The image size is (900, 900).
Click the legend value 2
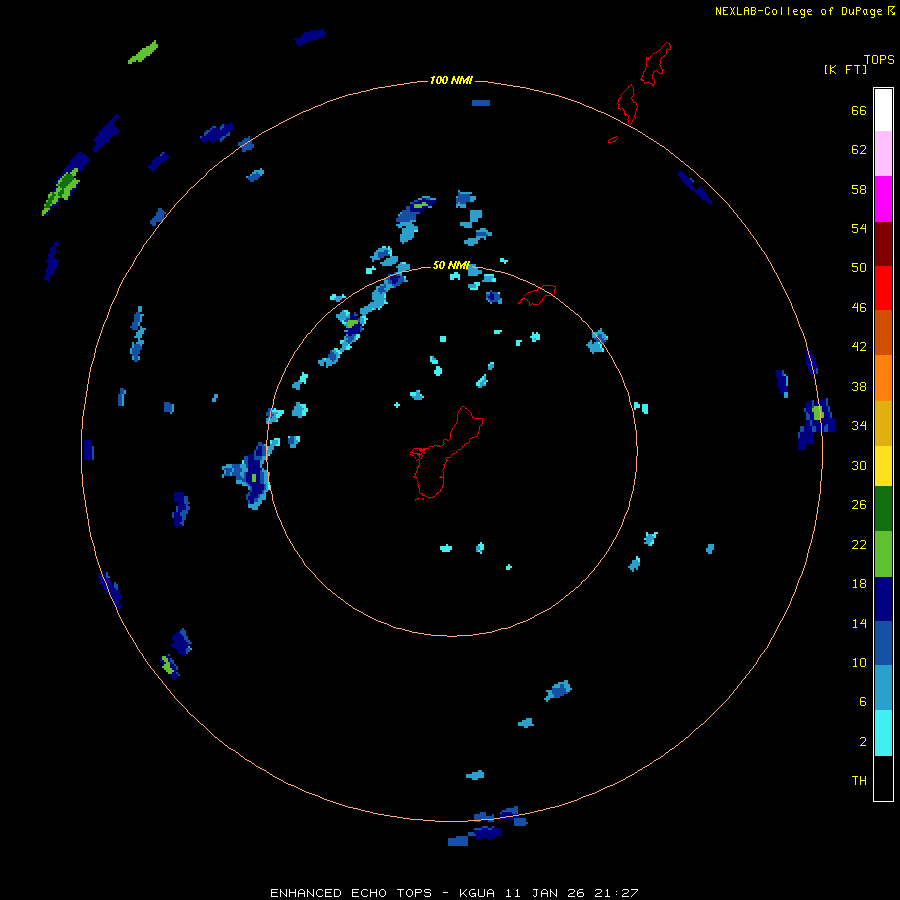862,742
